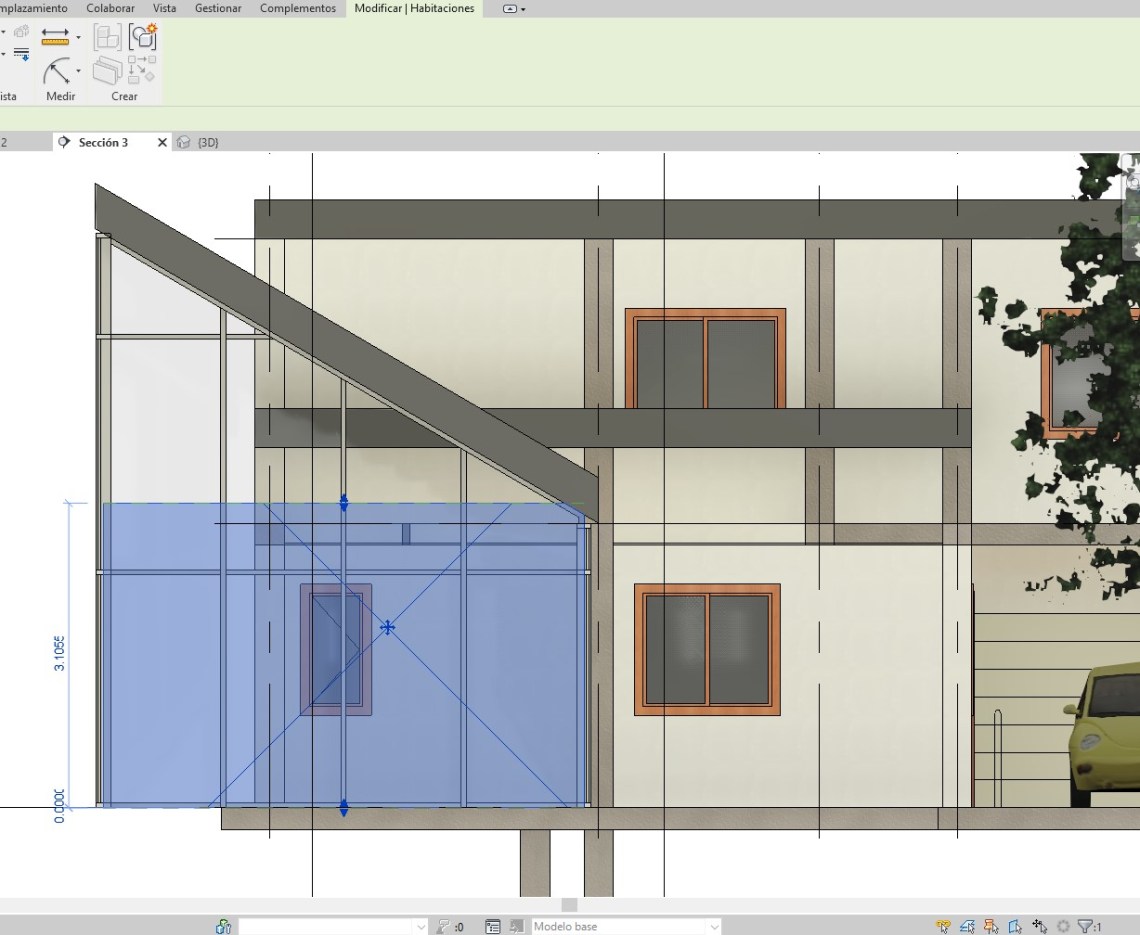Image resolution: width=1140 pixels, height=935 pixels.
Task: Toggle Select Links in status bar
Action: [x=943, y=927]
